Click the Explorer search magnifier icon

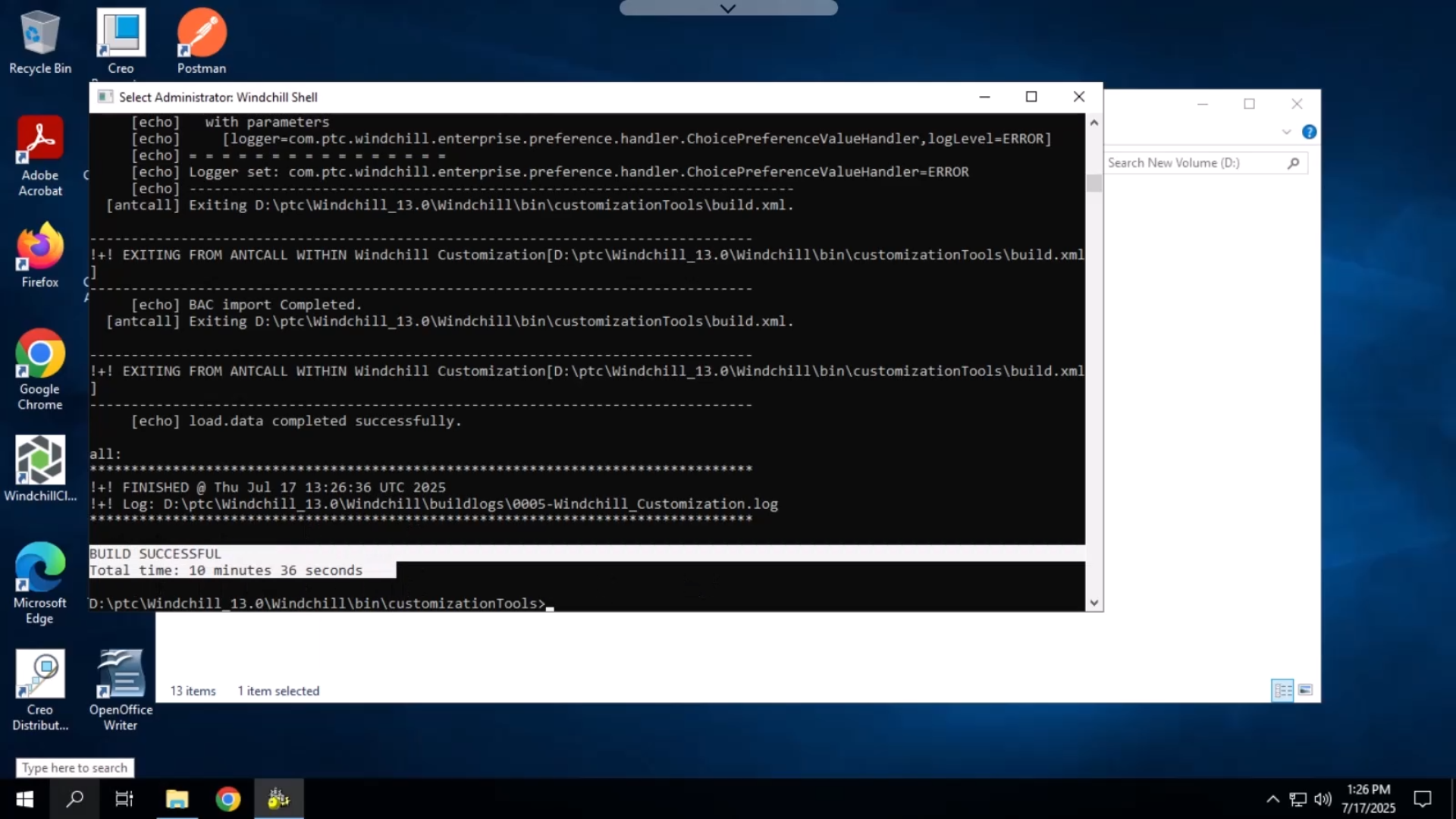pos(1294,163)
